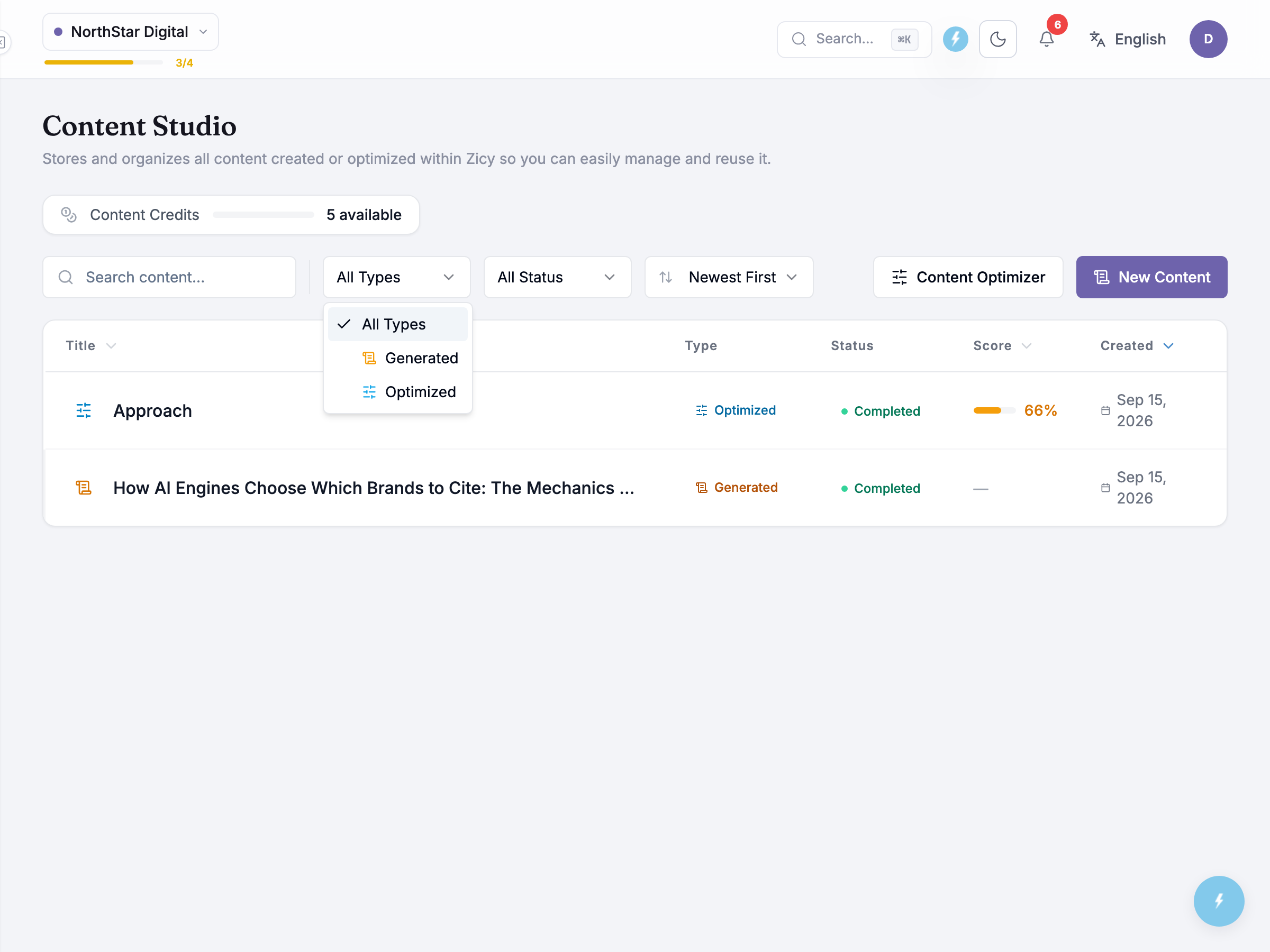Open notifications bell with 6 badge

(x=1047, y=39)
